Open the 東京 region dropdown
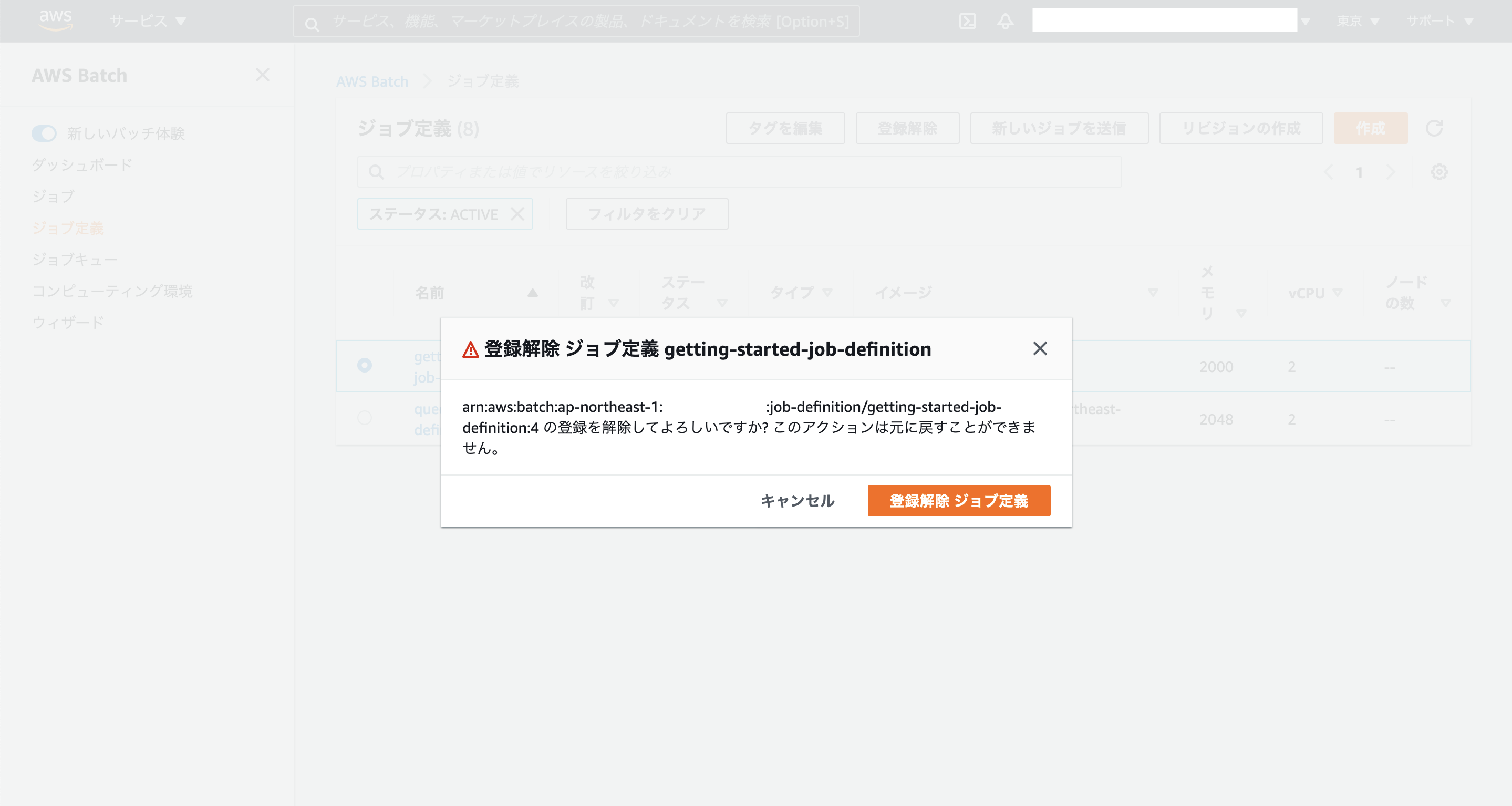Screen dimensions: 1512x806 [x=1358, y=21]
